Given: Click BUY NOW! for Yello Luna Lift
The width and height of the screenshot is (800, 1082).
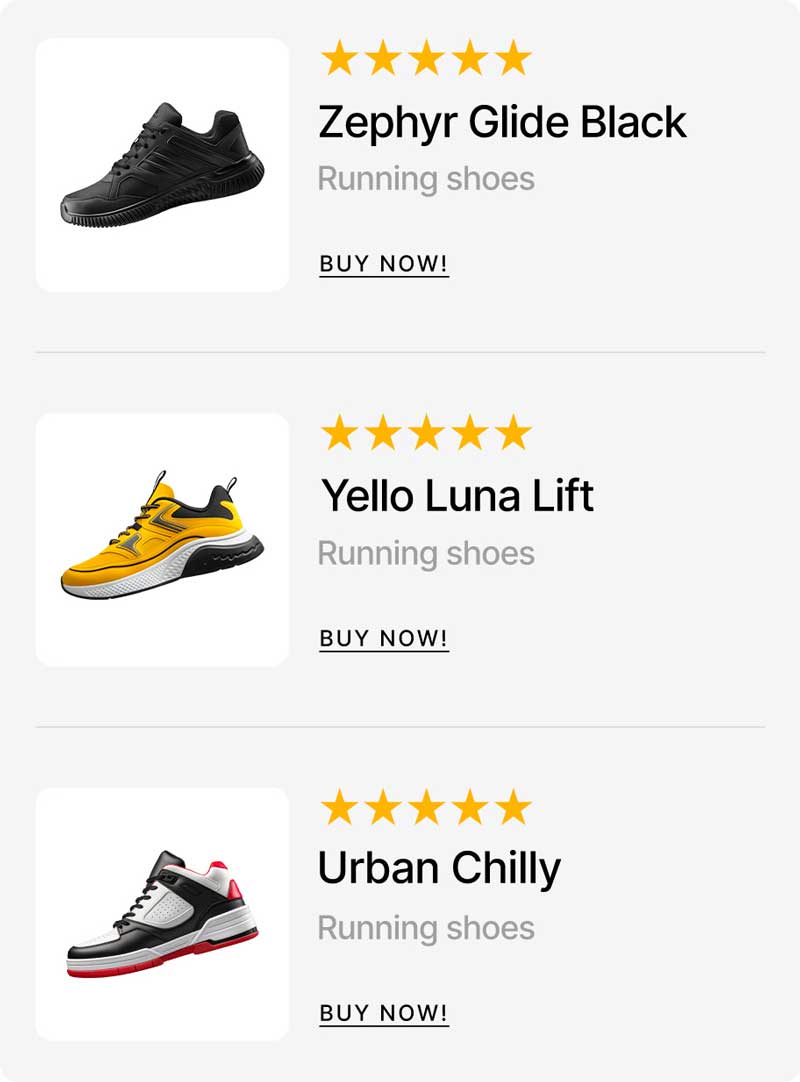Looking at the screenshot, I should pos(384,639).
